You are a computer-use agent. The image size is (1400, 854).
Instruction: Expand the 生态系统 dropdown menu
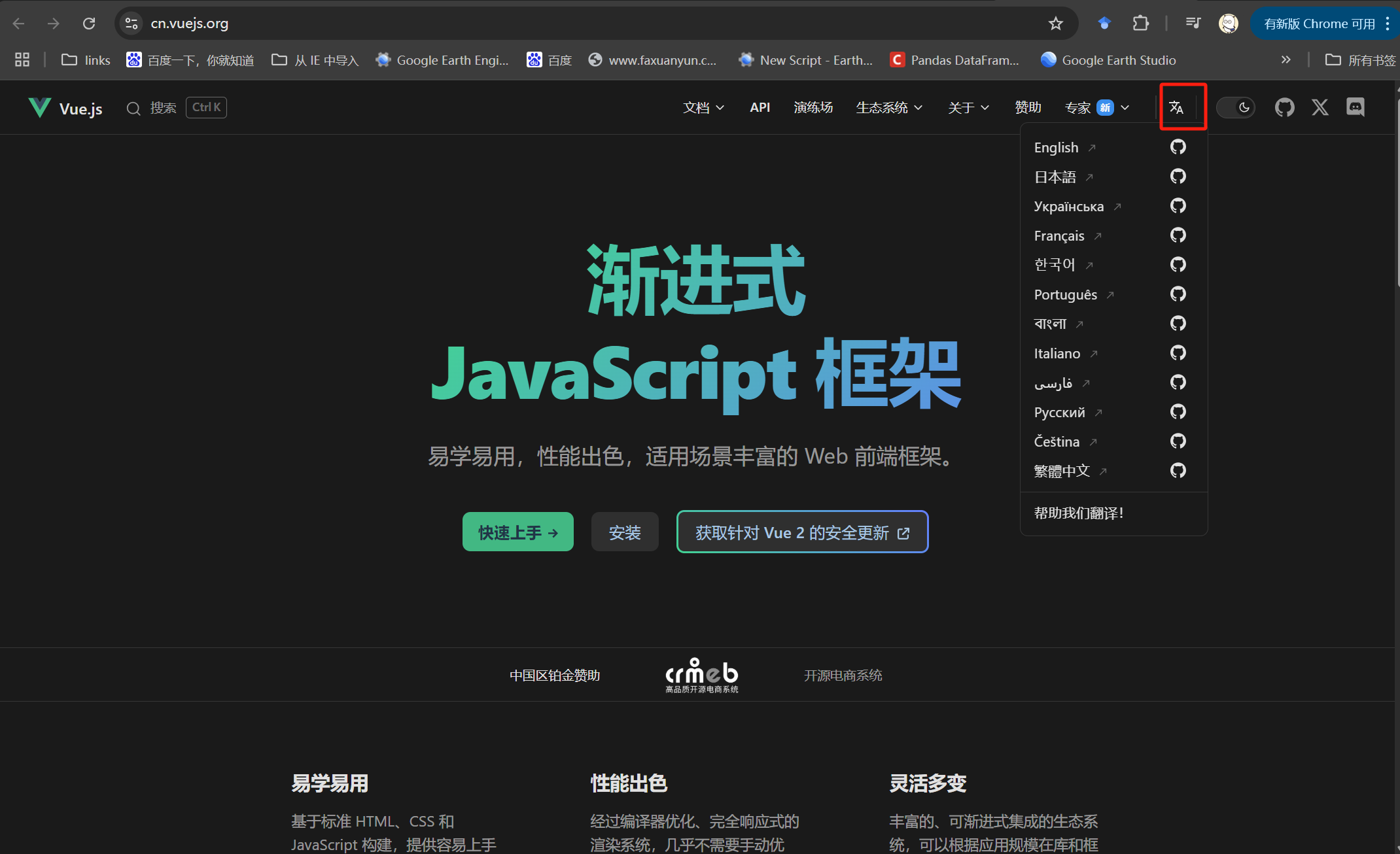pos(888,108)
